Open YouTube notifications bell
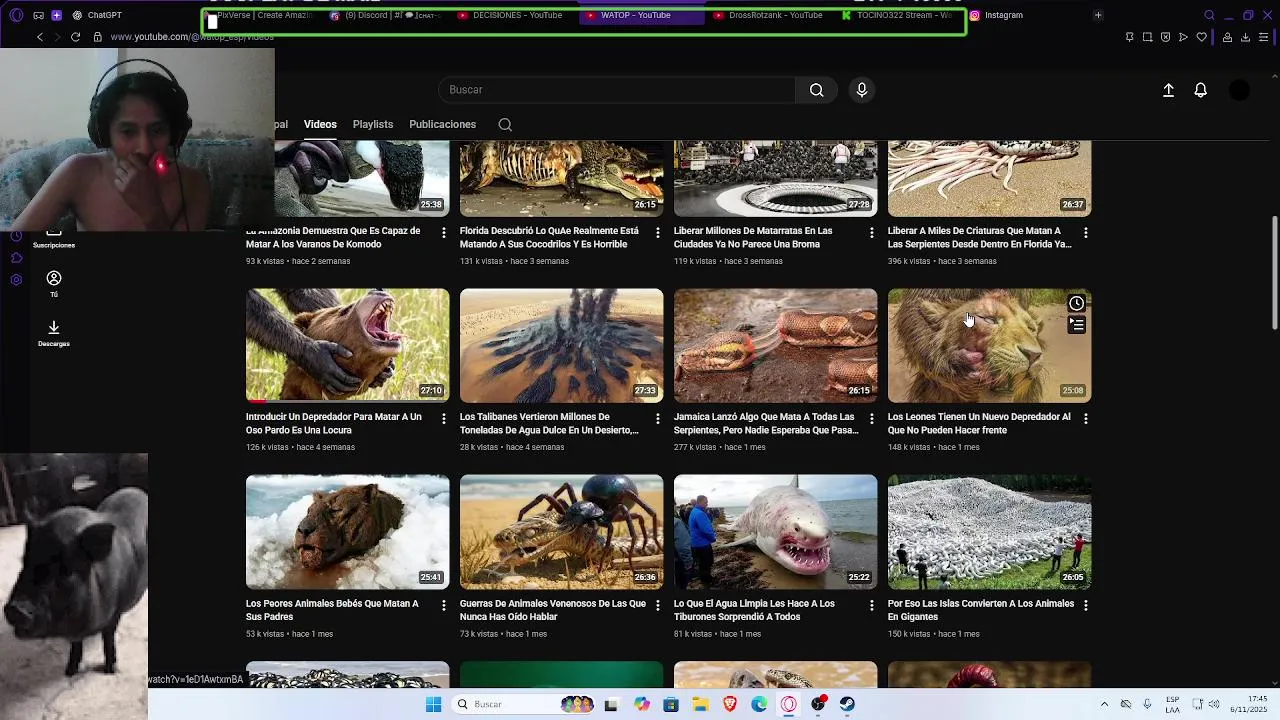The width and height of the screenshot is (1280, 720). click(1201, 90)
